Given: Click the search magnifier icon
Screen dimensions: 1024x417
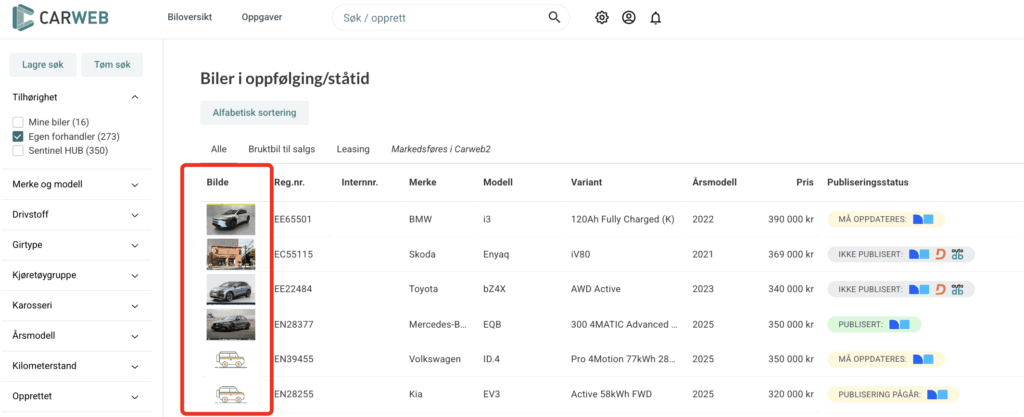Looking at the screenshot, I should 555,18.
